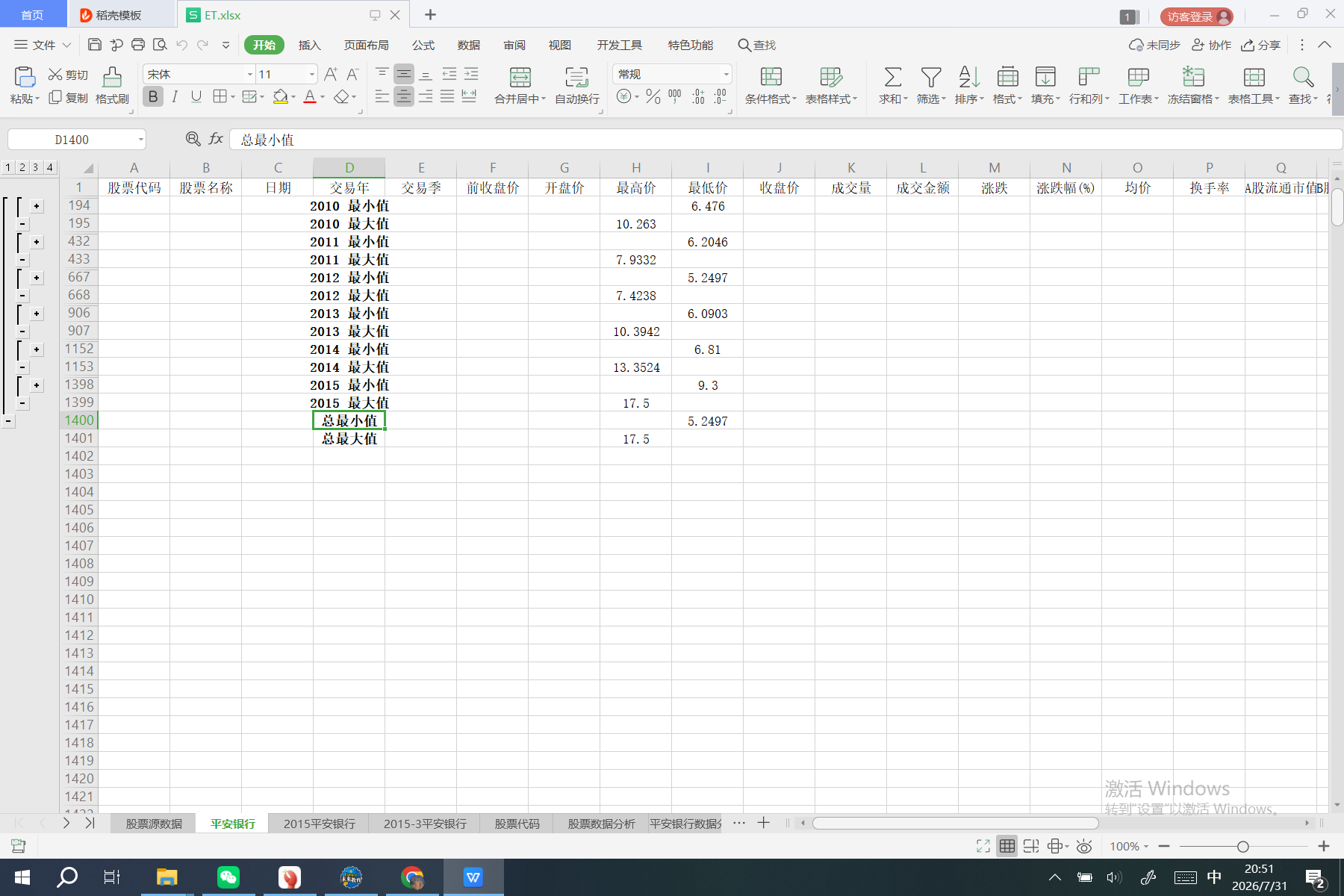Show outline level 2
Image resolution: width=1344 pixels, height=896 pixels.
22,167
